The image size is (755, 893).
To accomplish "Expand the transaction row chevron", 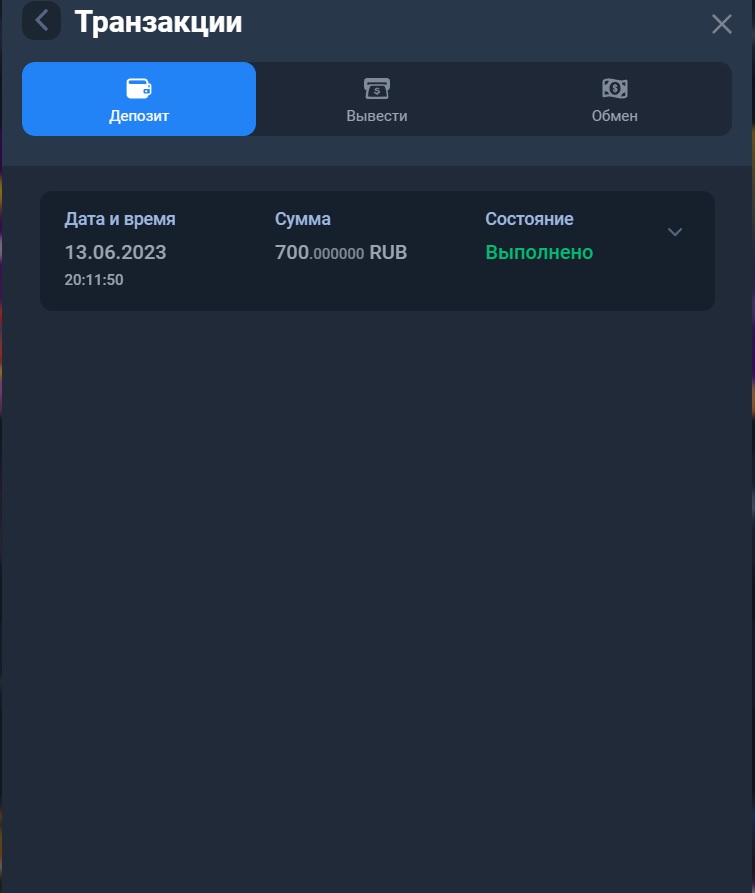I will point(675,232).
